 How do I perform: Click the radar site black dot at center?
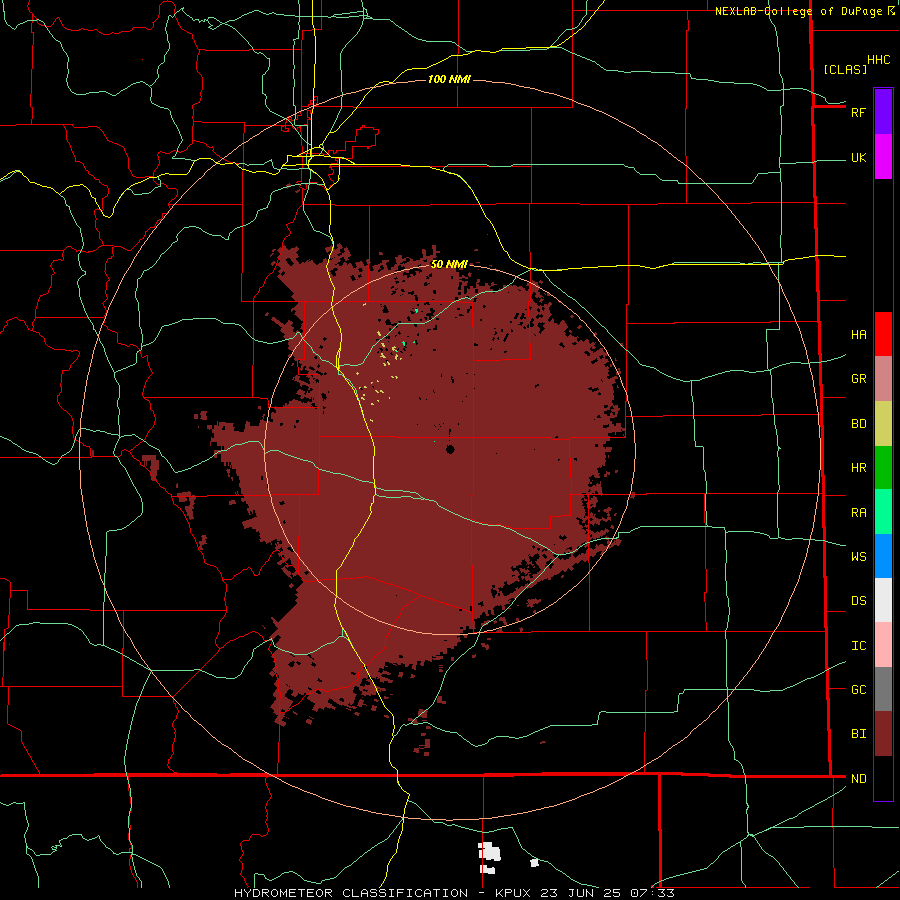coord(450,449)
